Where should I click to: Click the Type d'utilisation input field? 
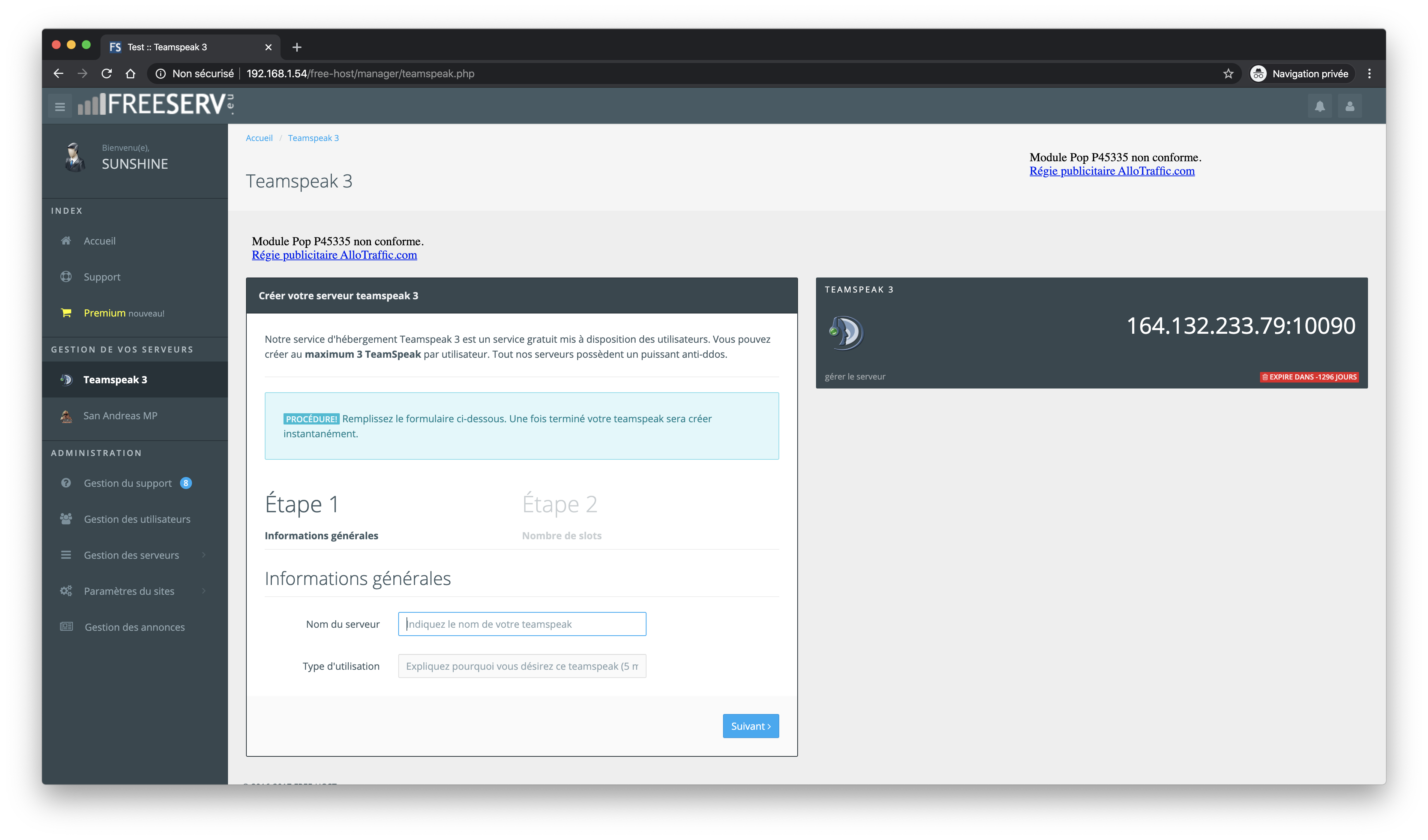(521, 666)
